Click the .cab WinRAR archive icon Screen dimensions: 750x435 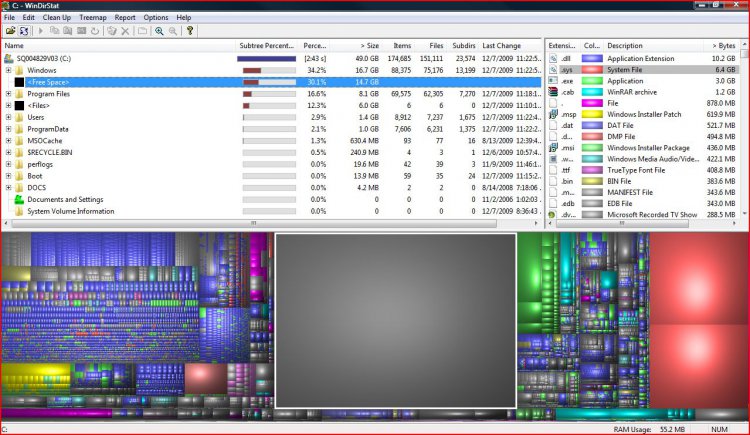click(553, 92)
